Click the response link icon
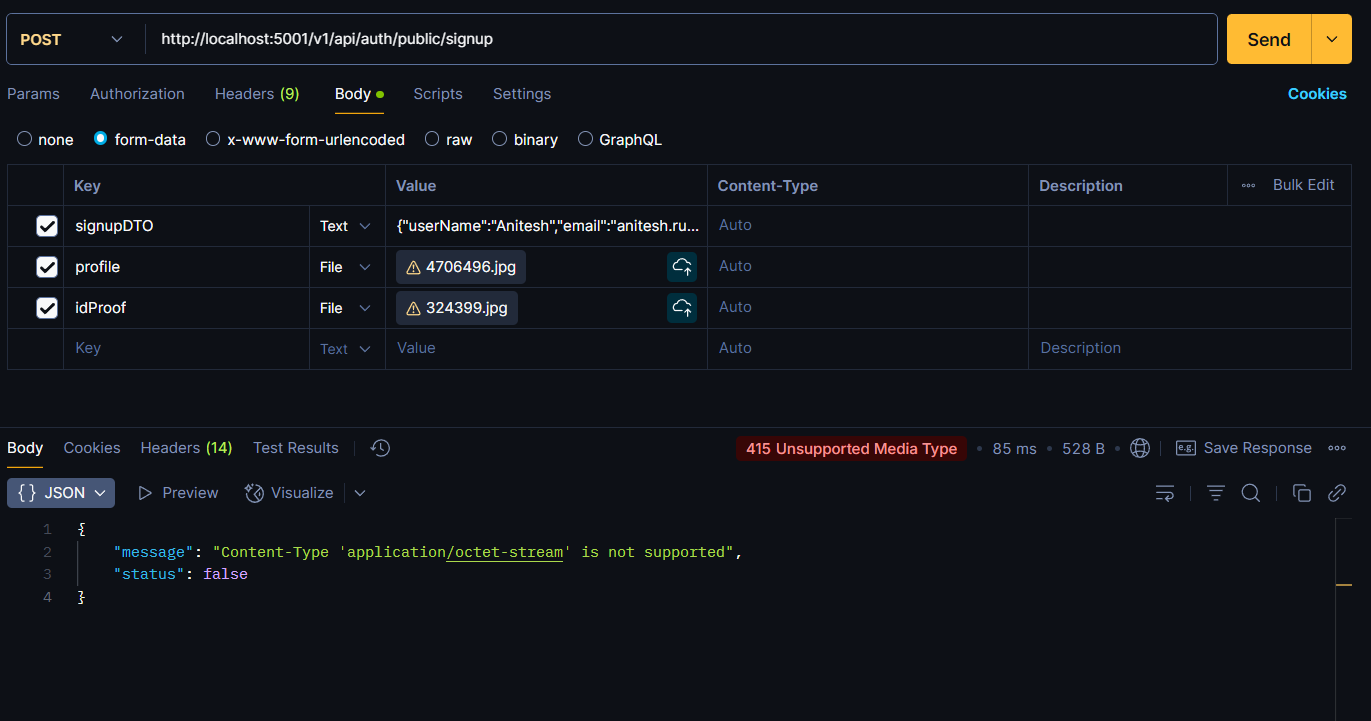 pos(1337,493)
